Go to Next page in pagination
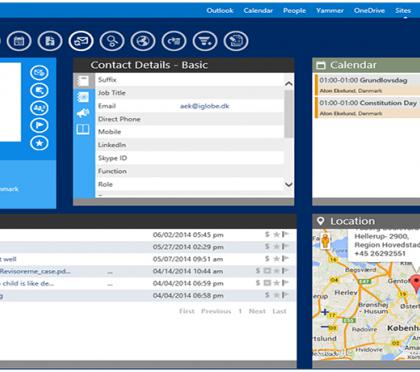 257,311
